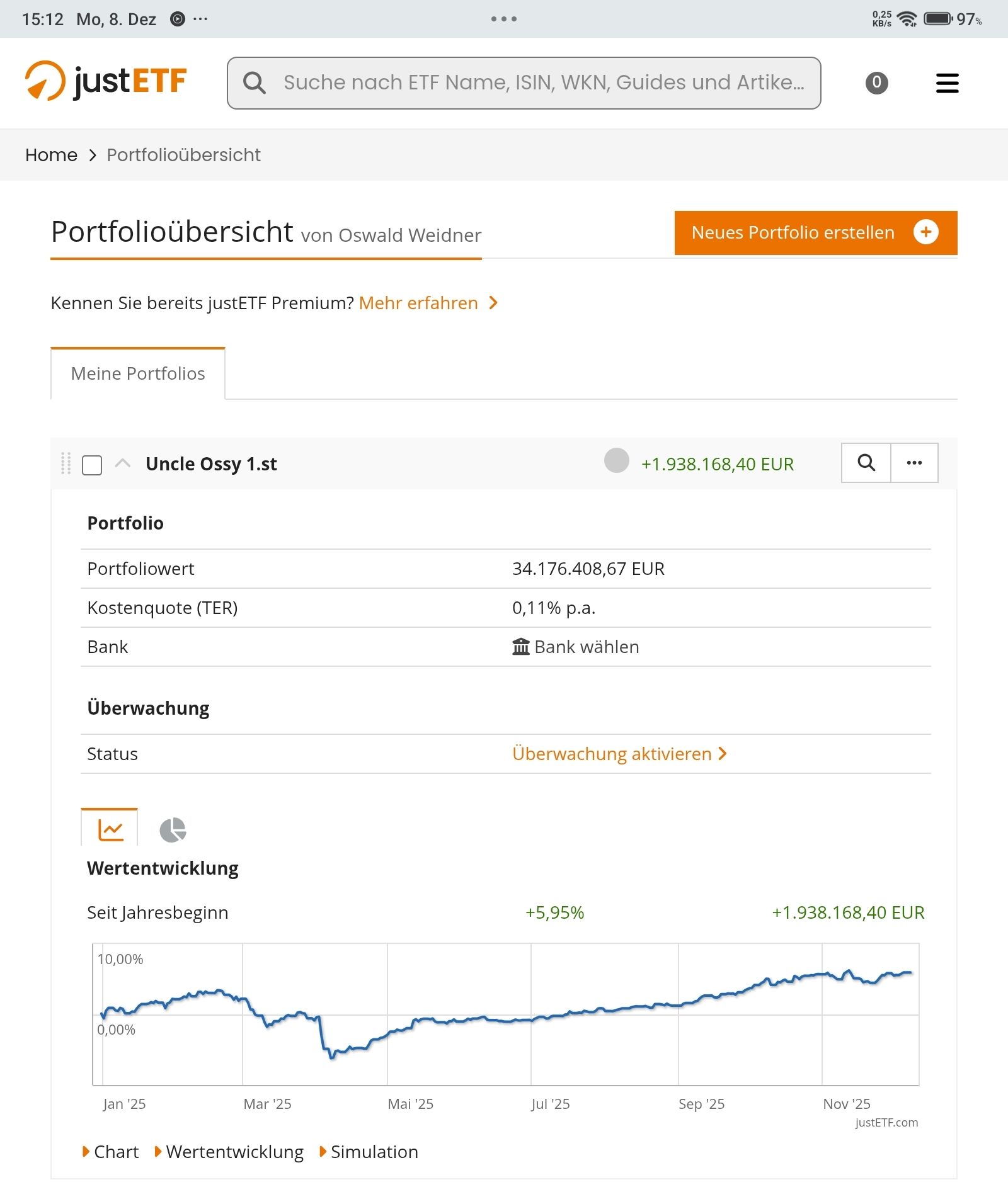
Task: Go to Home in the breadcrumb
Action: [51, 155]
